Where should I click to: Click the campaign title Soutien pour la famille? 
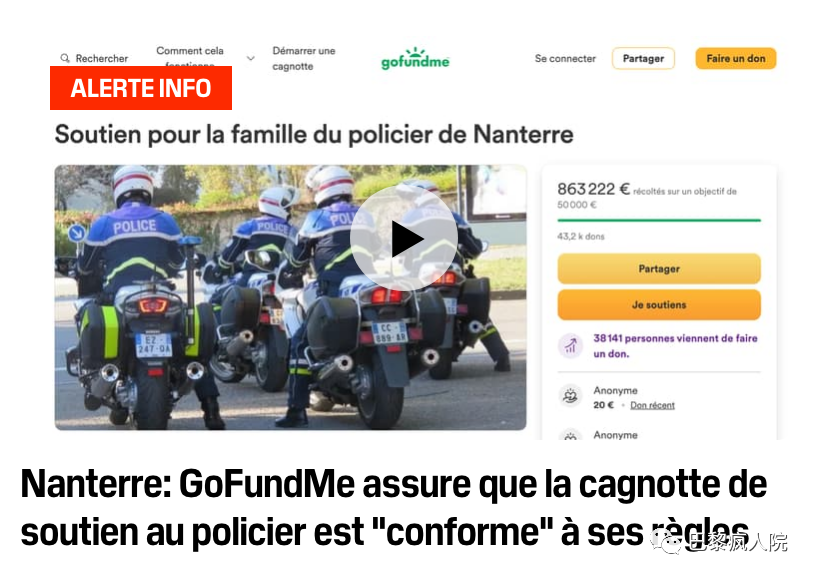click(x=314, y=135)
